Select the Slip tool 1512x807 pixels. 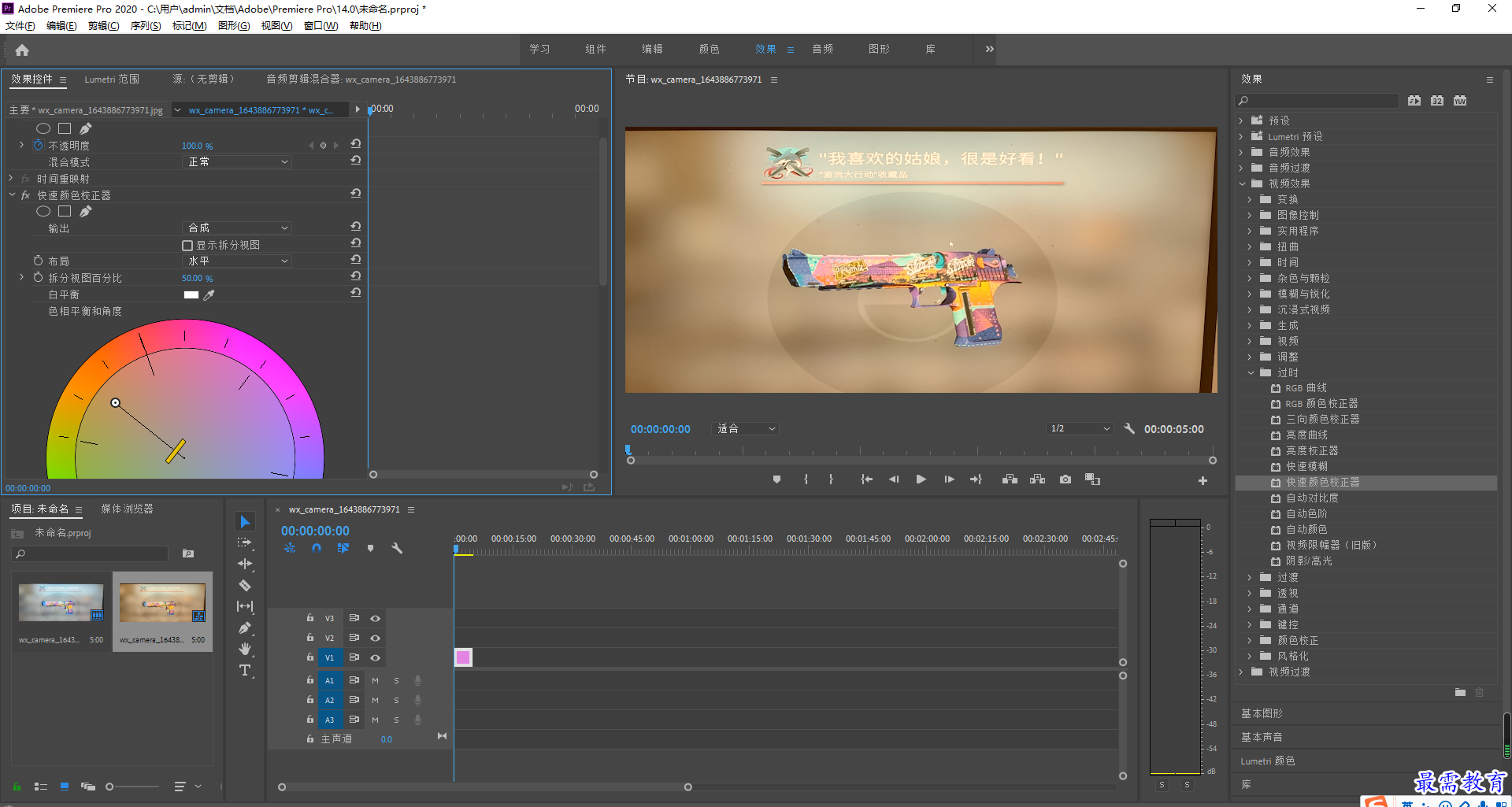tap(245, 606)
